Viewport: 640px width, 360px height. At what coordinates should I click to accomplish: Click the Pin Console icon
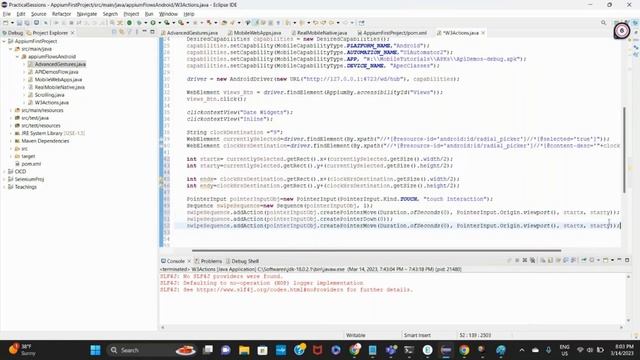pos(584,260)
